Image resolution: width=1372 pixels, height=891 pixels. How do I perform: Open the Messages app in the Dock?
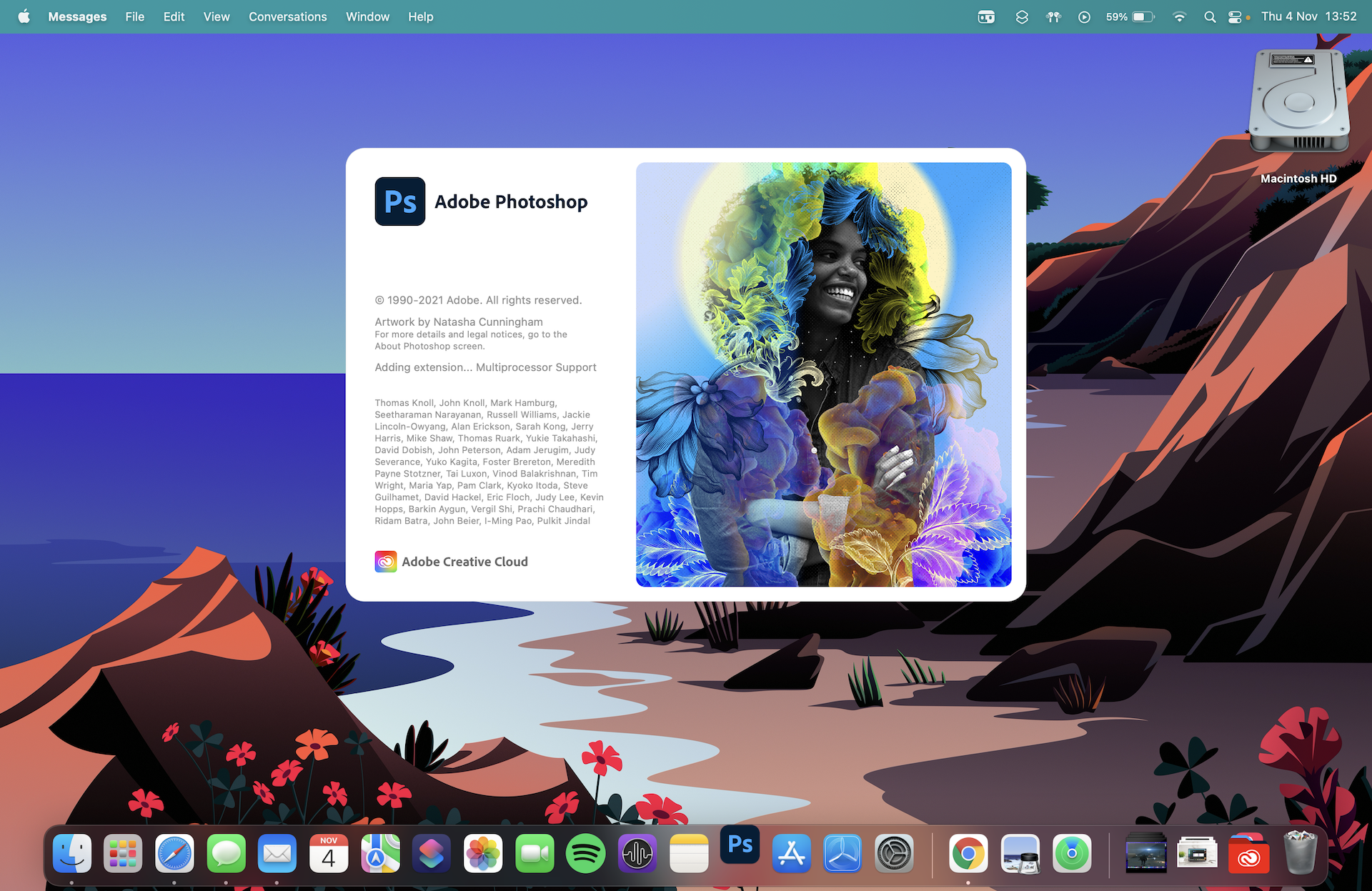226,853
